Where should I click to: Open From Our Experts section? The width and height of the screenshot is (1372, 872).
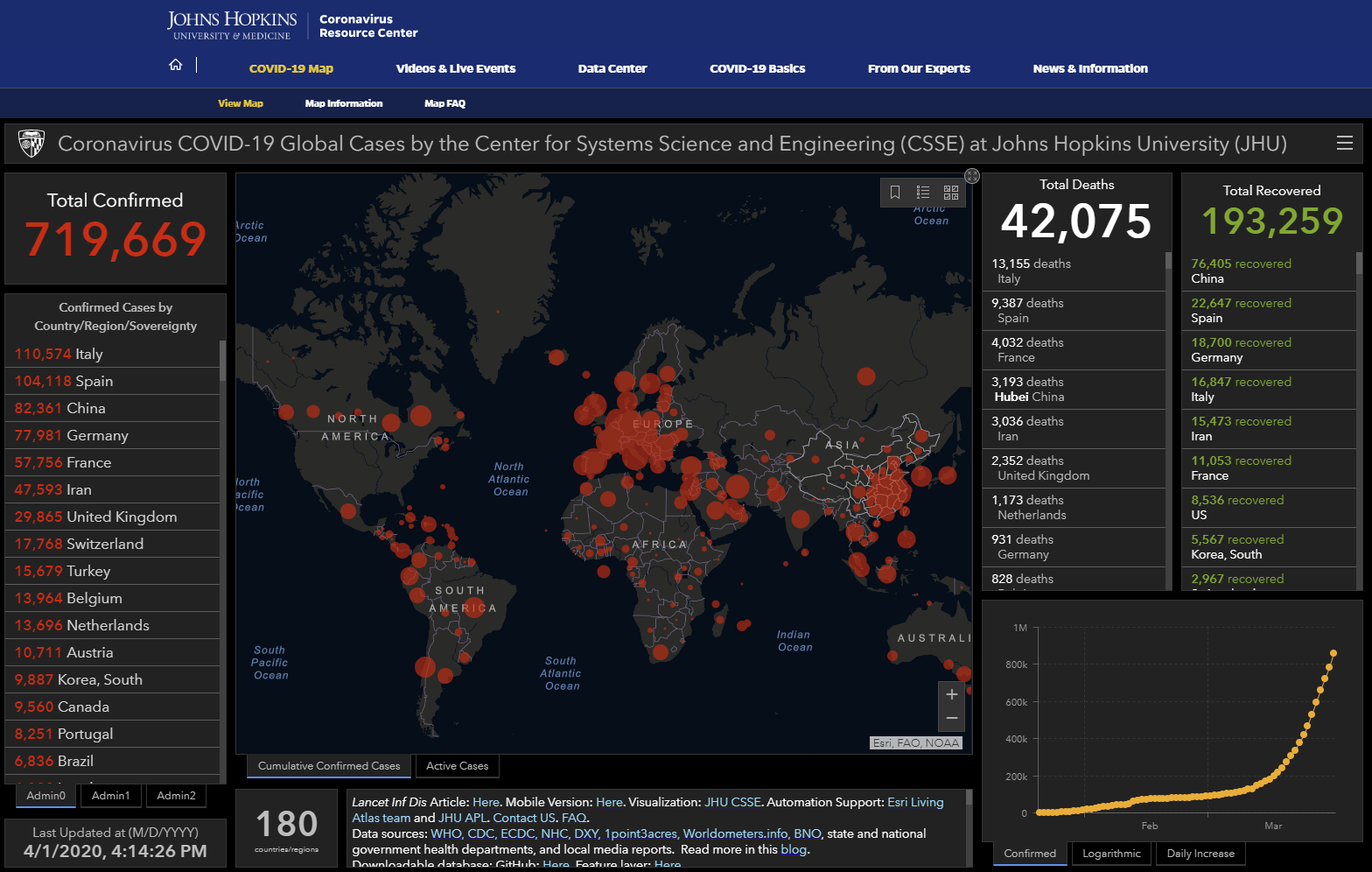[919, 68]
